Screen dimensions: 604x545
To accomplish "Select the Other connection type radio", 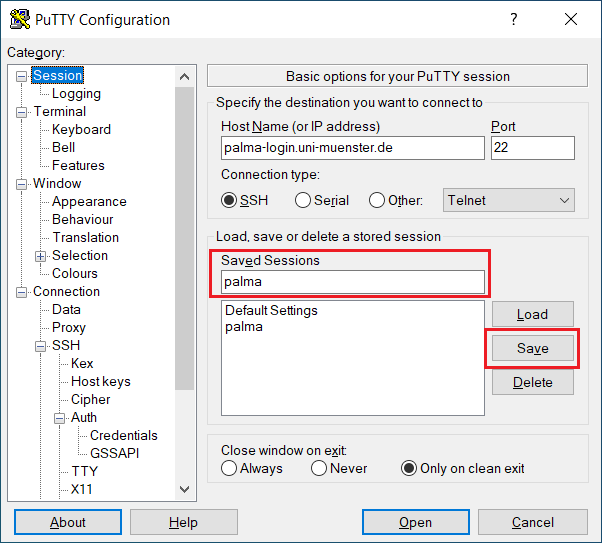I will click(377, 200).
